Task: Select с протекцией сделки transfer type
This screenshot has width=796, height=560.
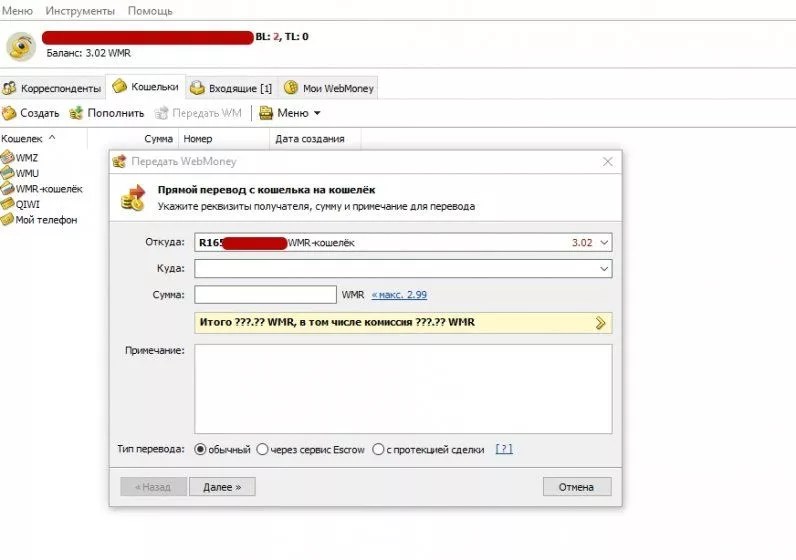Action: 428,449
